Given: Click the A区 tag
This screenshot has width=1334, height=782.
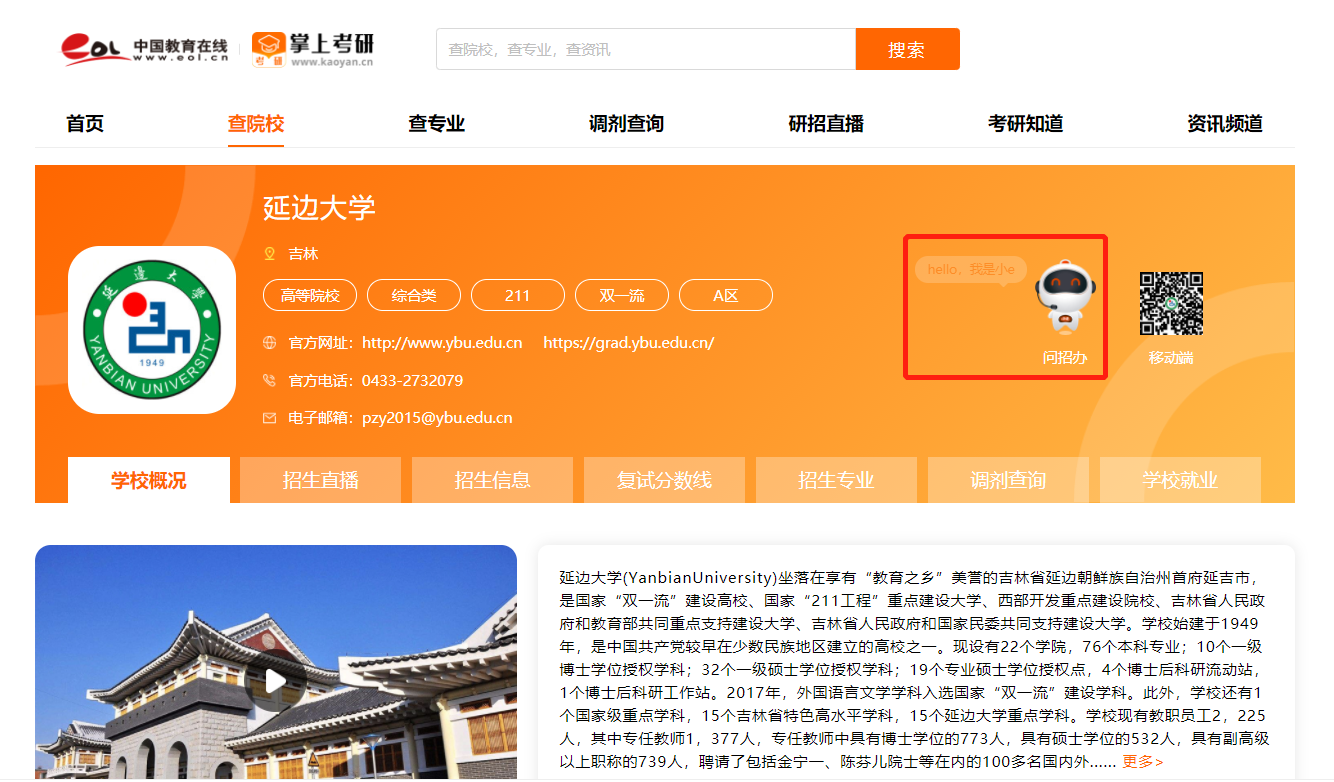Looking at the screenshot, I should coord(726,296).
